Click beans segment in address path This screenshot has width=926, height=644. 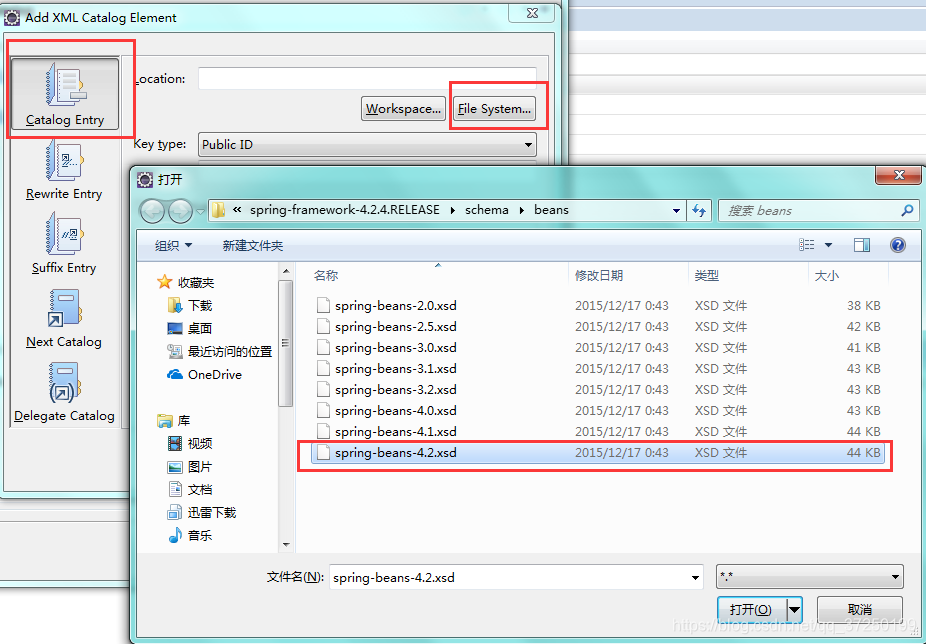[551, 210]
